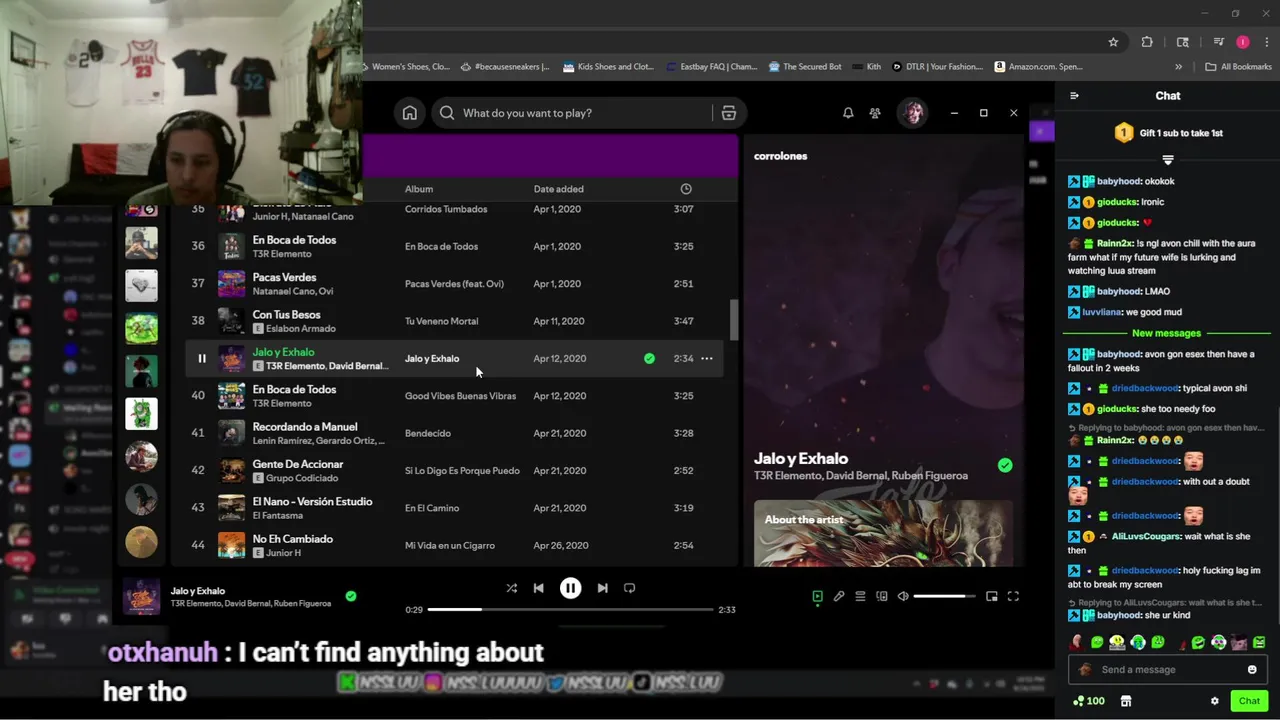Open Chrome media controls icon
Screen dimensions: 1280x720
(1219, 42)
